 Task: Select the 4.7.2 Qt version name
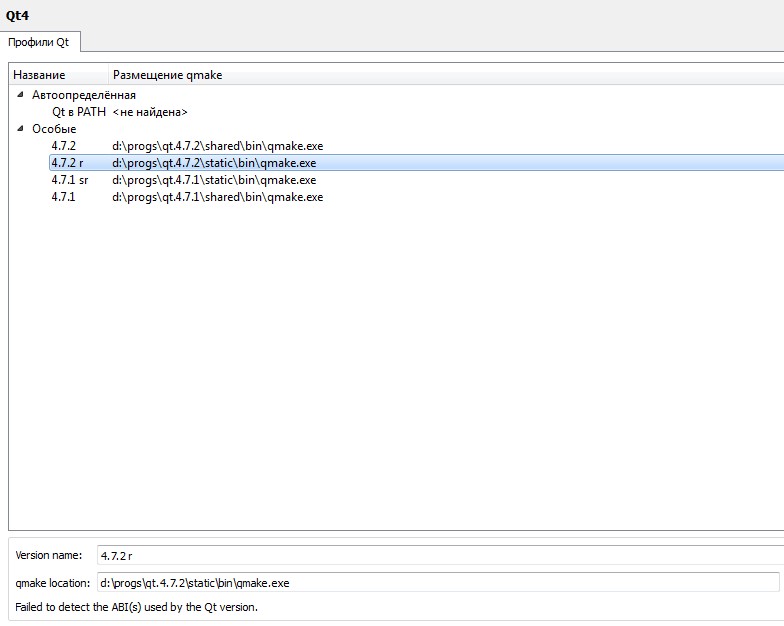pos(63,146)
